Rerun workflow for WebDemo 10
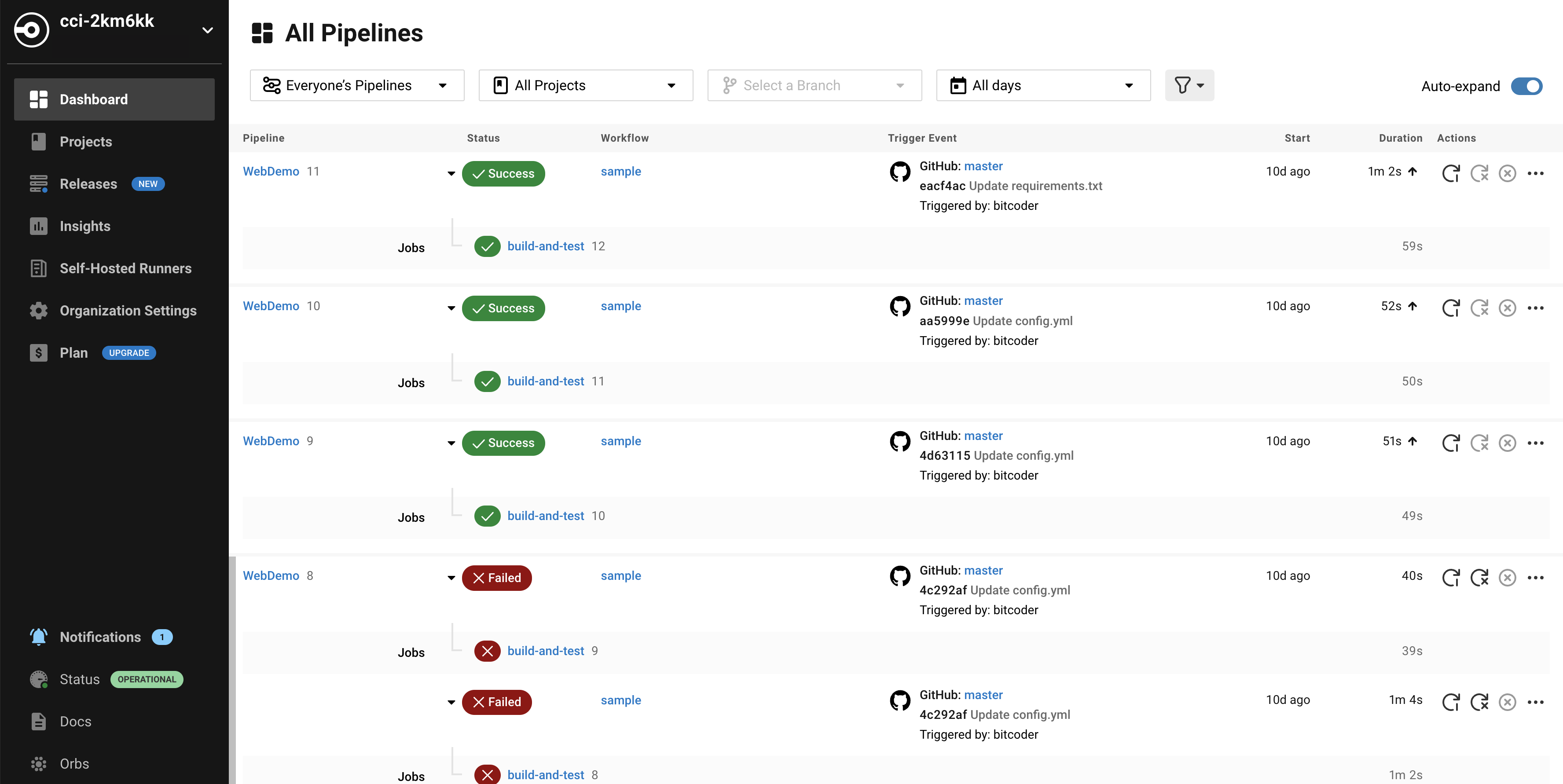 click(1451, 308)
